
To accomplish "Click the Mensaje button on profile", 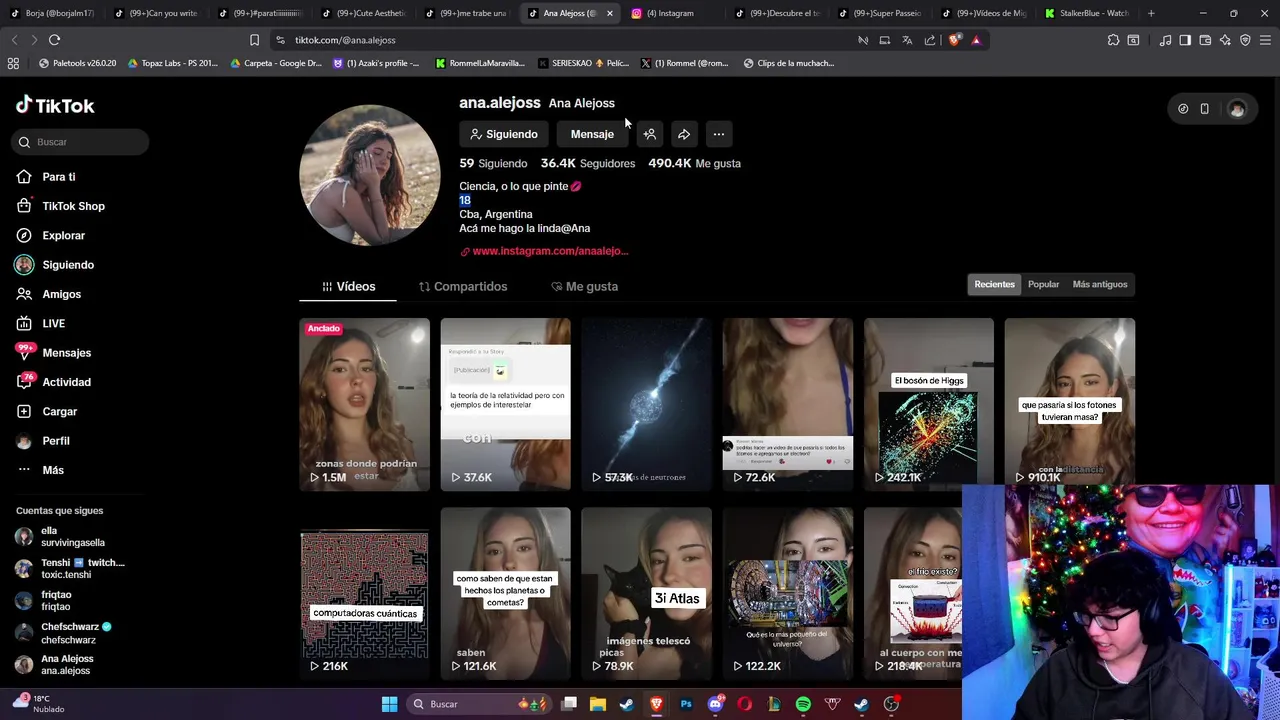I will pos(592,134).
